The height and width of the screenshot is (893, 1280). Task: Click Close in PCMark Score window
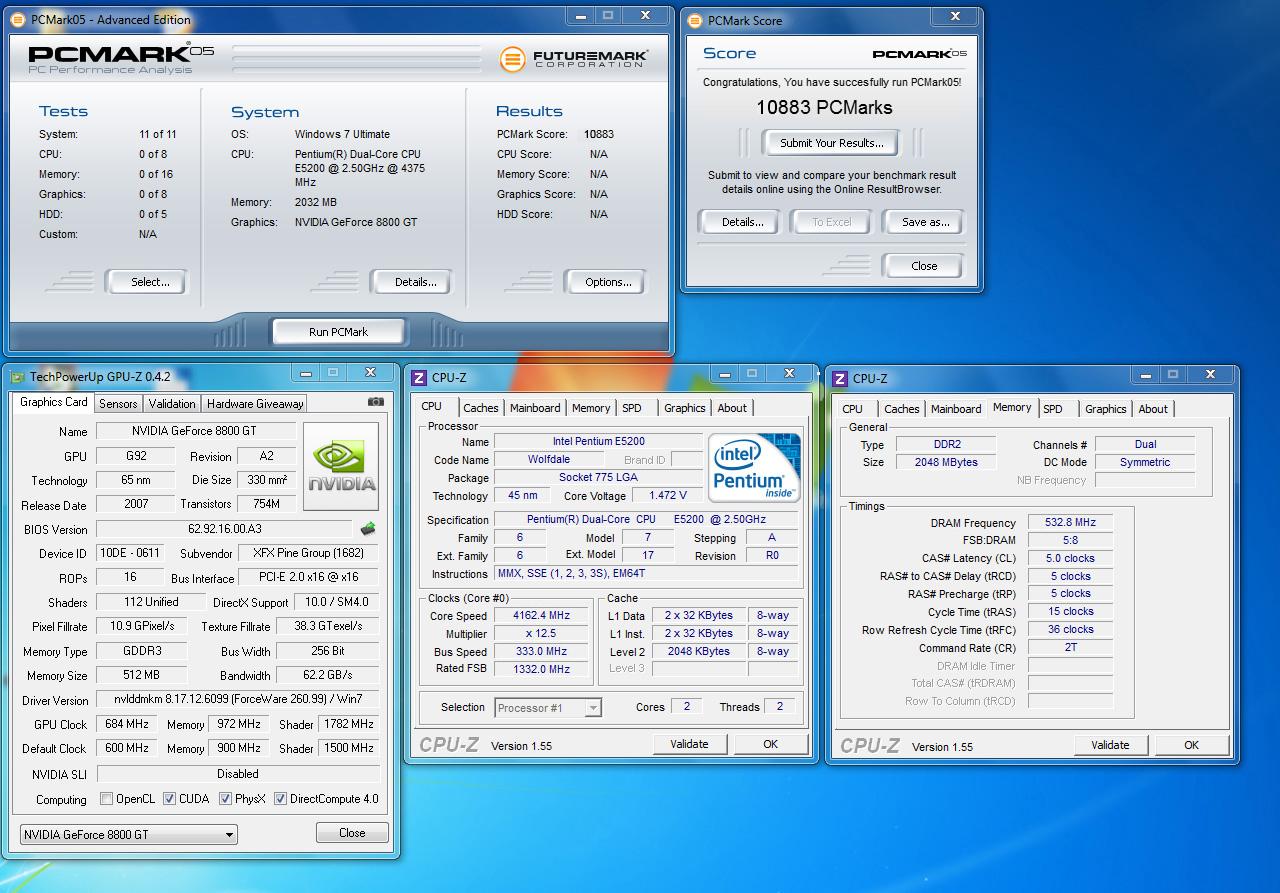(x=924, y=266)
